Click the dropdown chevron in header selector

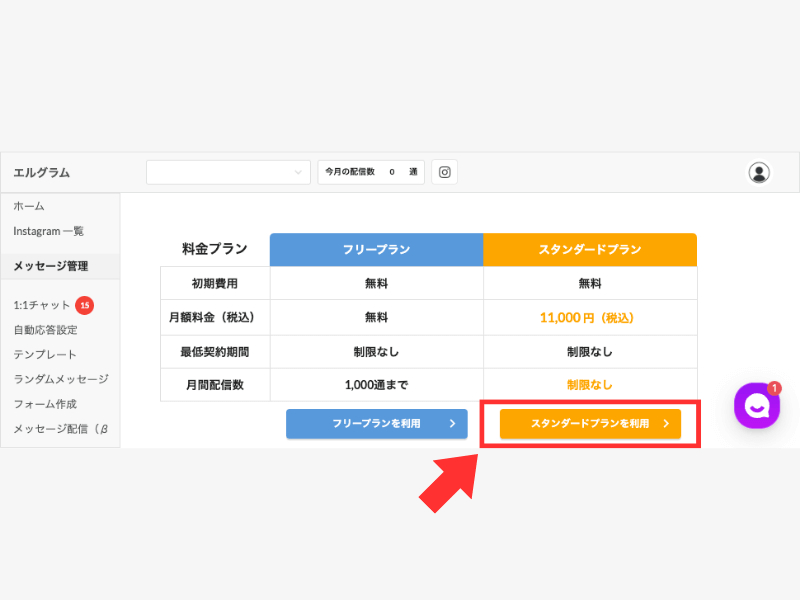298,172
